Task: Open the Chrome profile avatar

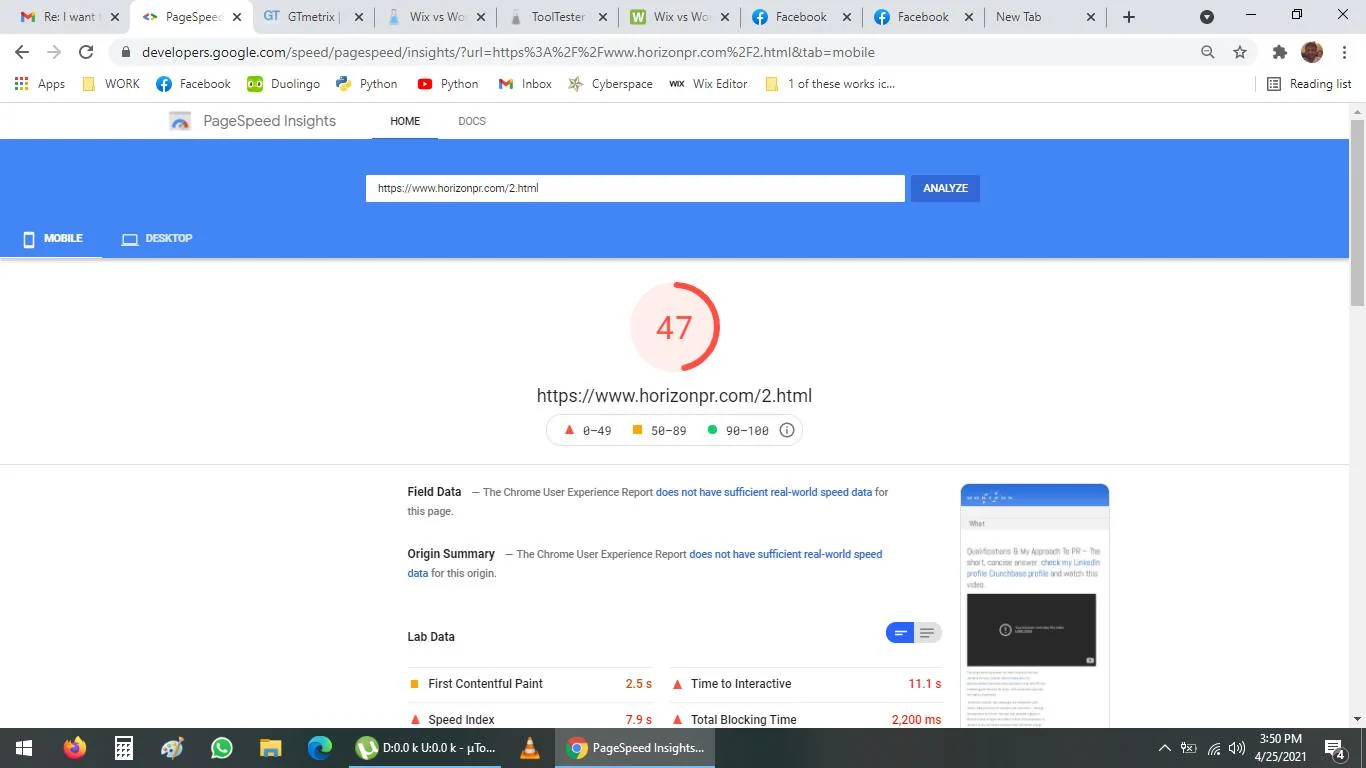Action: point(1312,52)
